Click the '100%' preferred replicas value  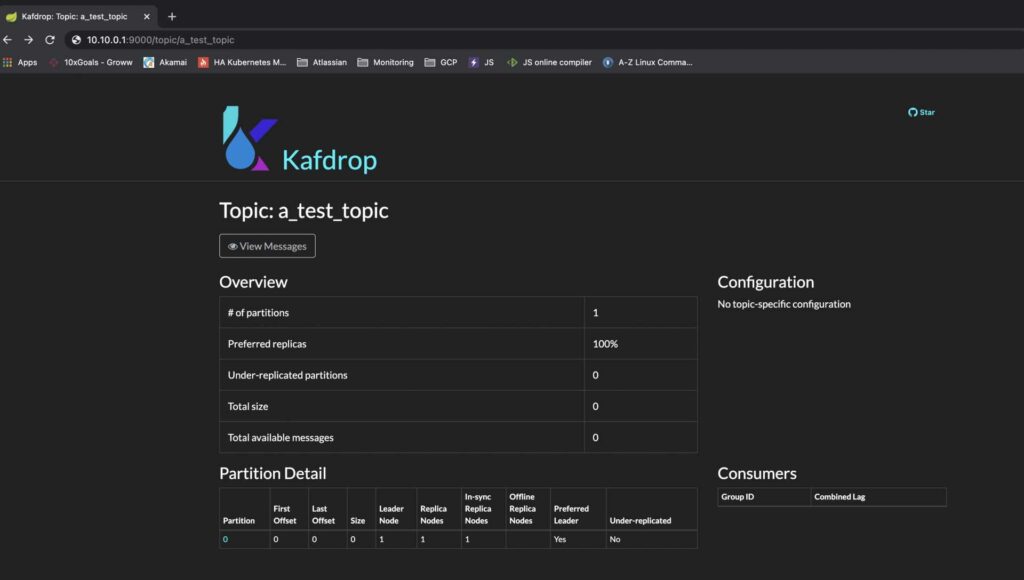pos(605,344)
